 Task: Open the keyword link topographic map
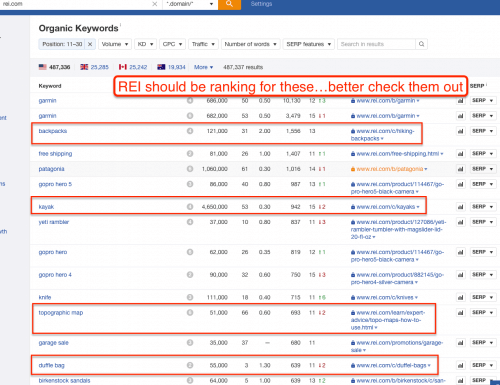pyautogui.click(x=61, y=313)
